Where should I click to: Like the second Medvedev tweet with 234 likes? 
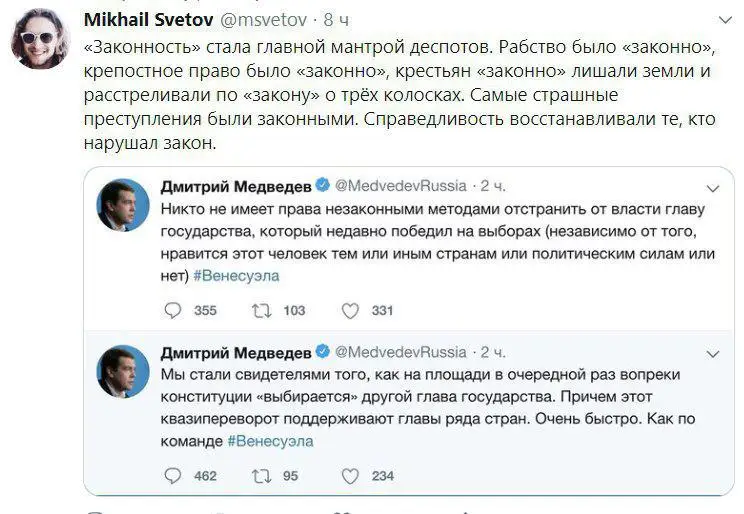(350, 476)
